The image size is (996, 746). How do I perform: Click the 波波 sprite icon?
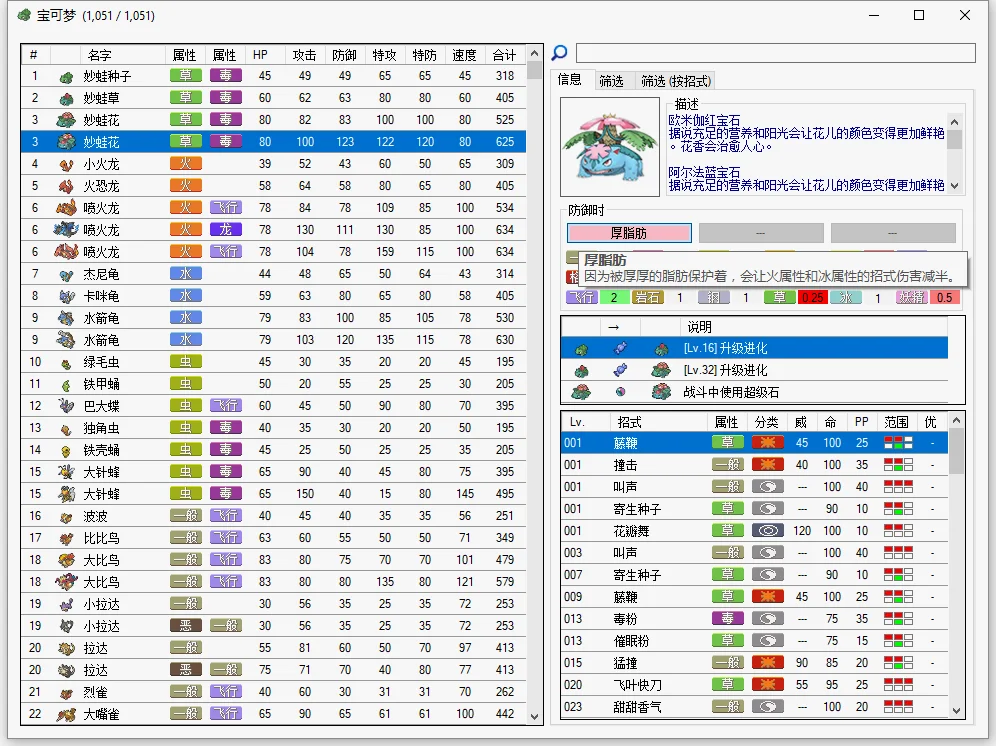(66, 517)
